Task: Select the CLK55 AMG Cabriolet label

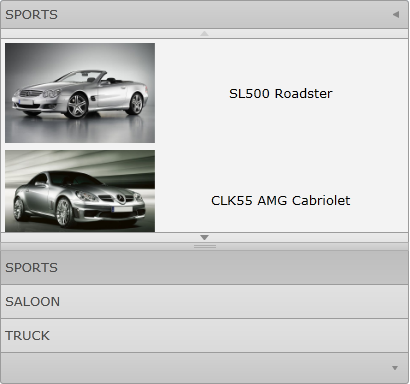Action: [281, 201]
